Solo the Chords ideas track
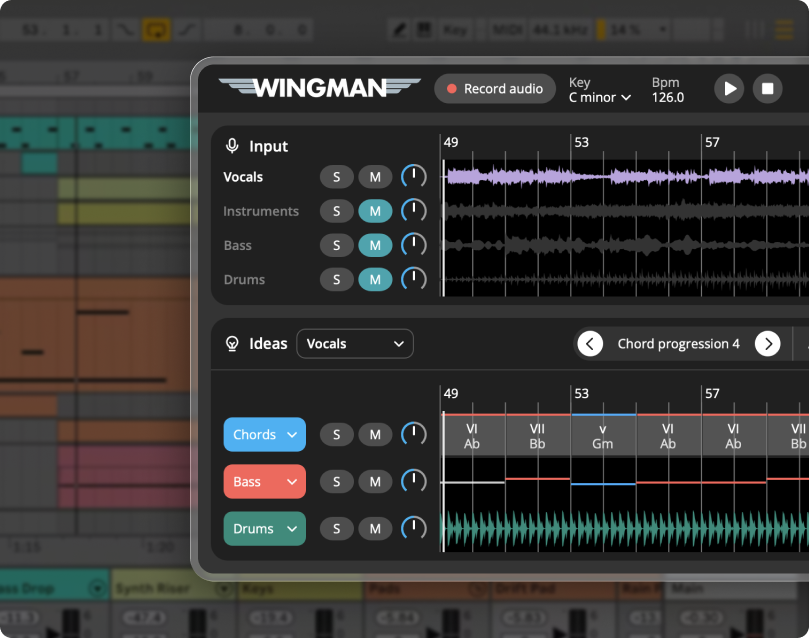 pos(336,435)
